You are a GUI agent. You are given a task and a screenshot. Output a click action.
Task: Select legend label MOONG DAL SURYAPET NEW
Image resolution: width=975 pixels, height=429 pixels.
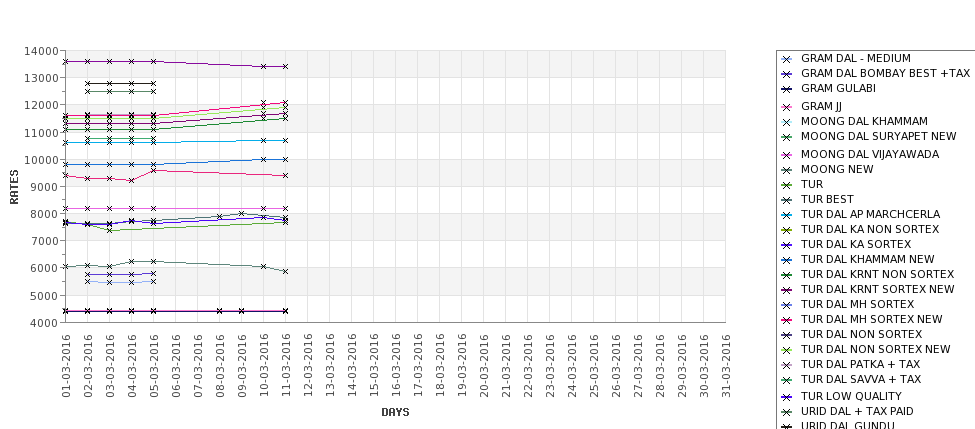pyautogui.click(x=879, y=136)
